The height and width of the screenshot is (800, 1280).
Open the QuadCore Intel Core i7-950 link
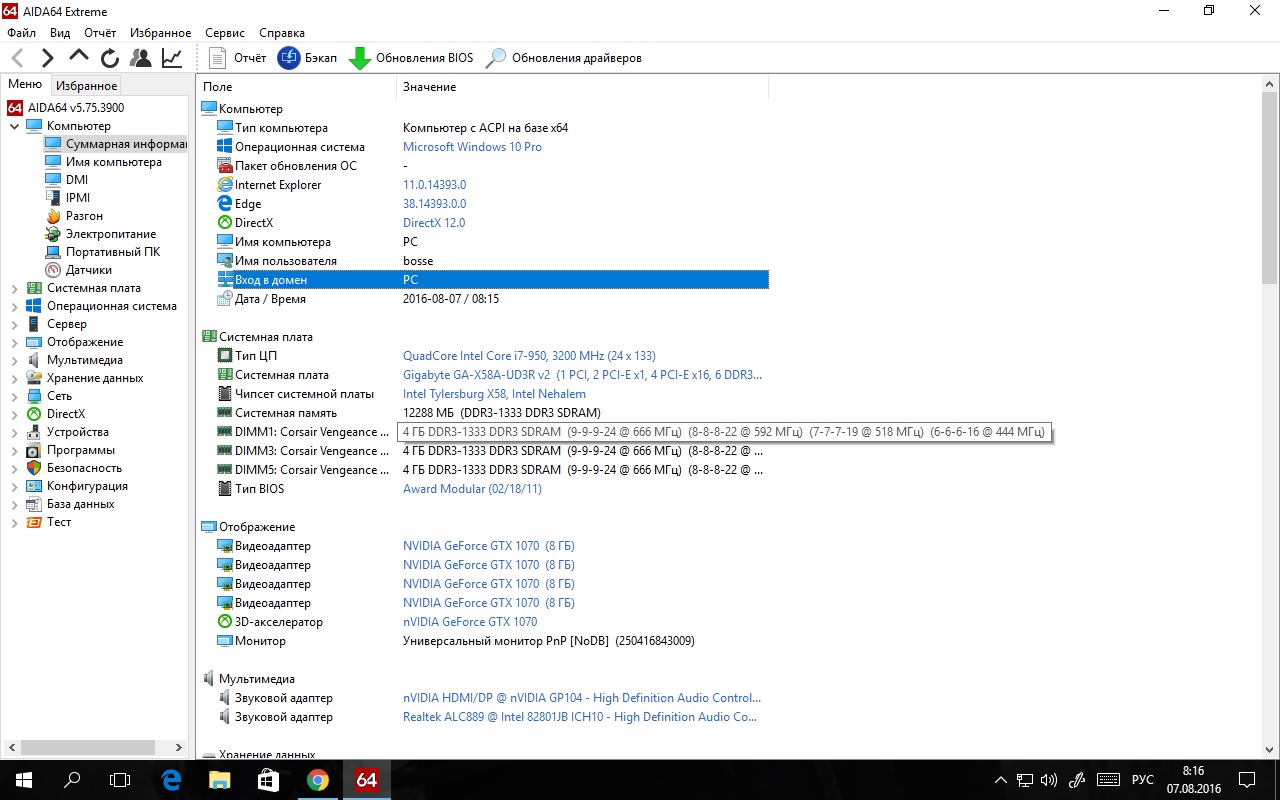coord(529,356)
